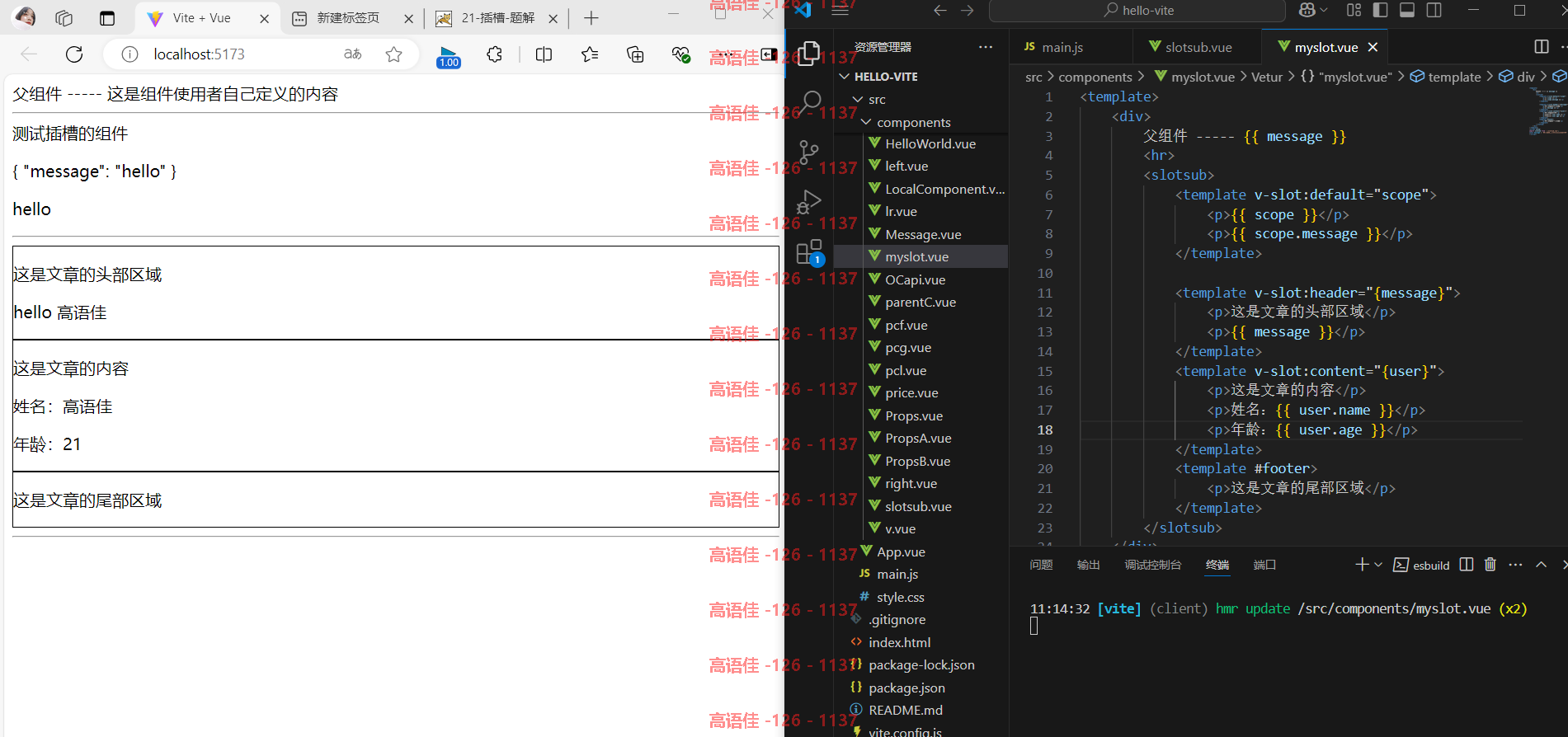This screenshot has height=737, width=1568.
Task: Open the Search view in activity bar
Action: [x=809, y=102]
